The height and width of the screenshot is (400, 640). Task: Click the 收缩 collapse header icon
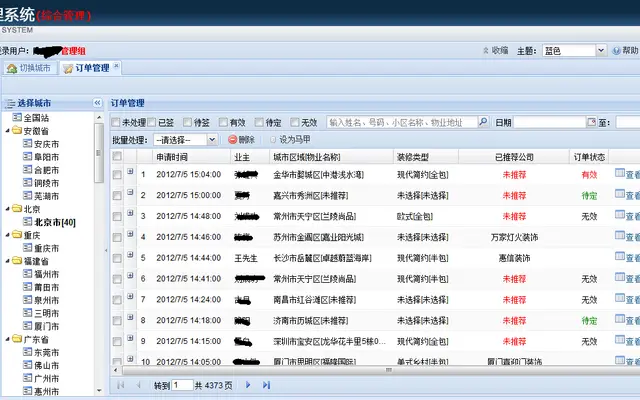pyautogui.click(x=486, y=51)
